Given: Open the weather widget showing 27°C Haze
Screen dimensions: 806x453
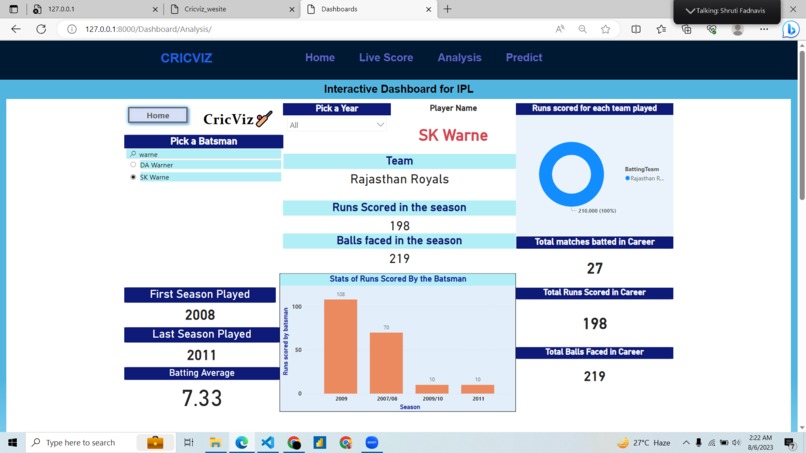Looking at the screenshot, I should [x=644, y=442].
